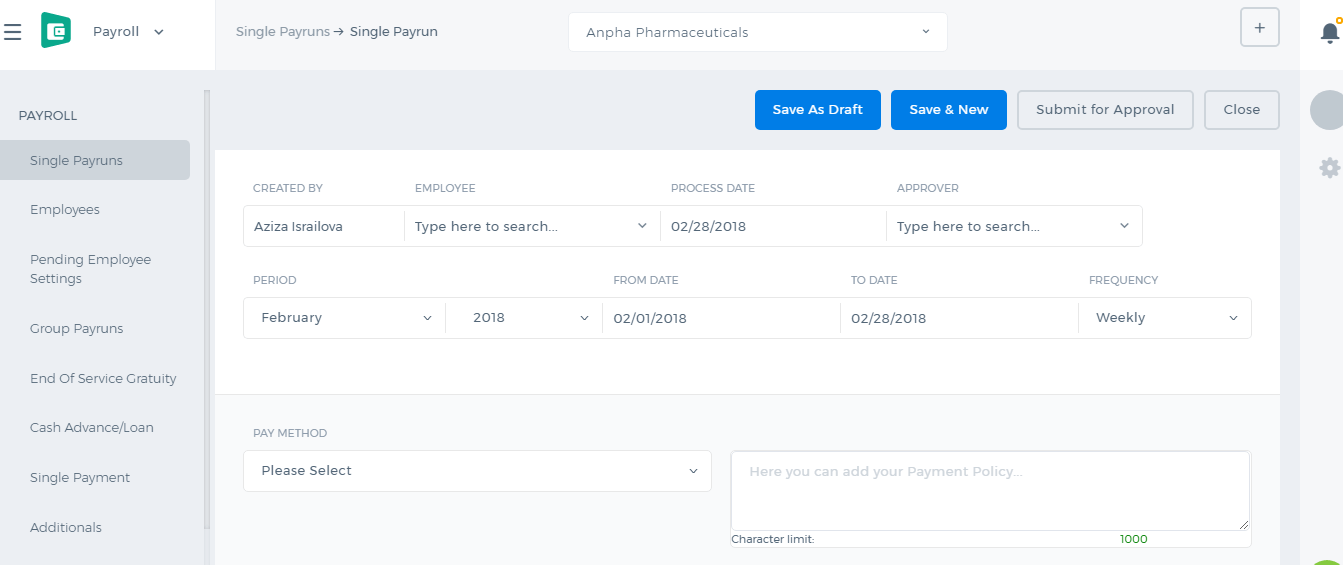
Task: Click Save As Draft button
Action: tap(817, 110)
